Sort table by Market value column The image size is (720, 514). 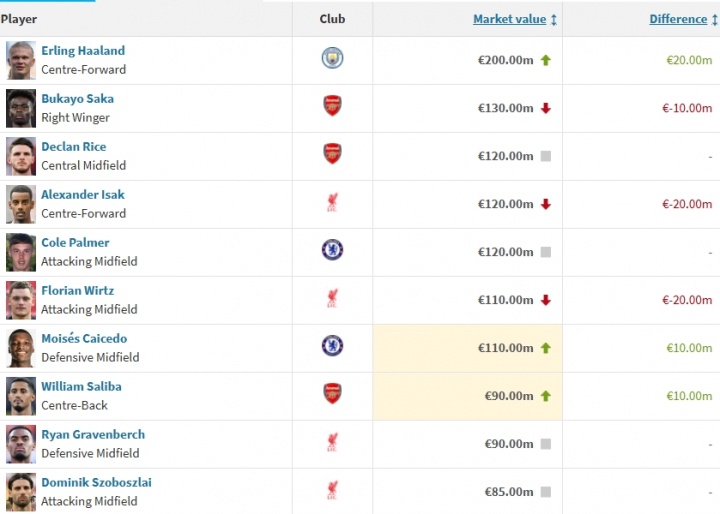(x=509, y=19)
